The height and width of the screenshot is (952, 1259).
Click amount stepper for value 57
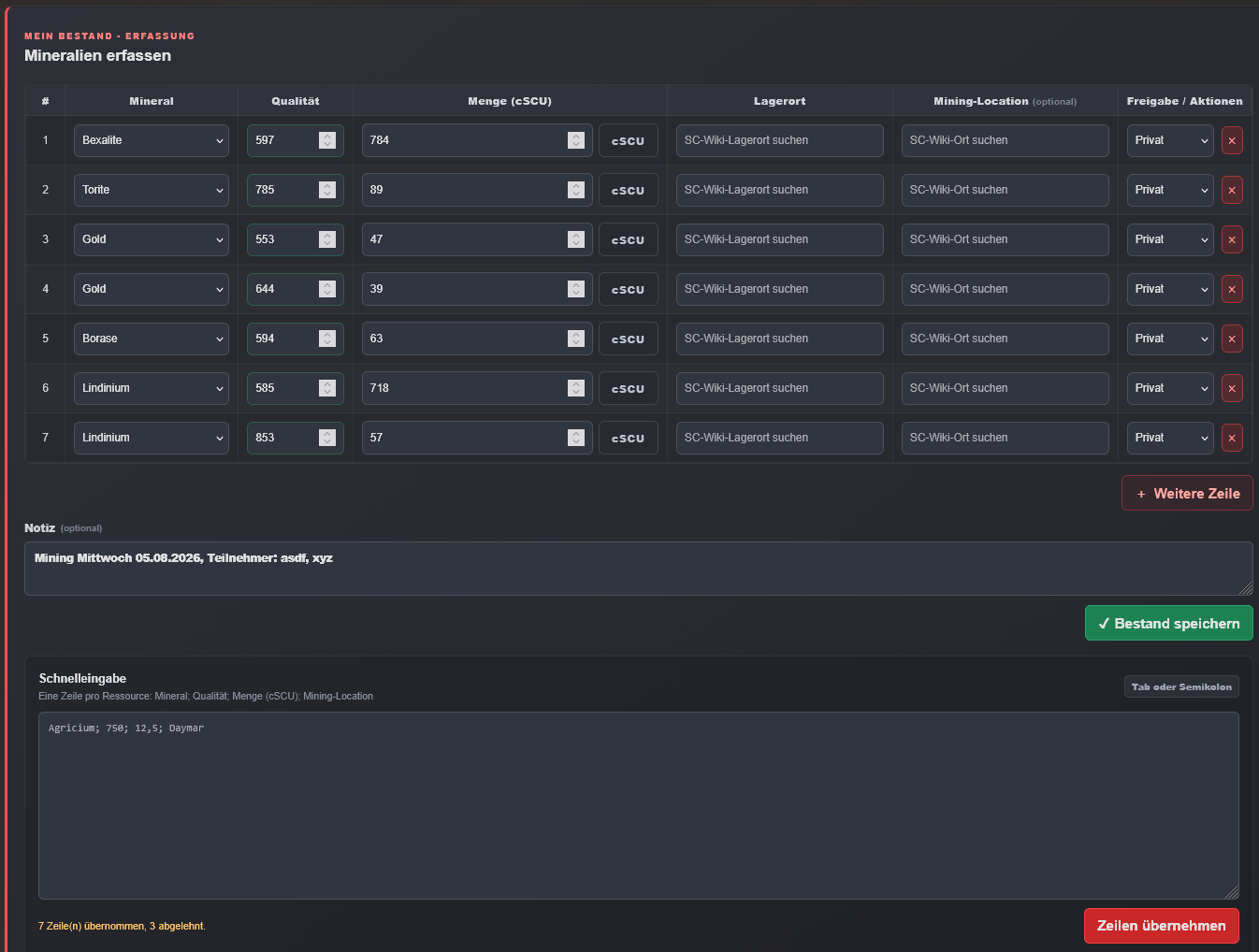pyautogui.click(x=576, y=438)
